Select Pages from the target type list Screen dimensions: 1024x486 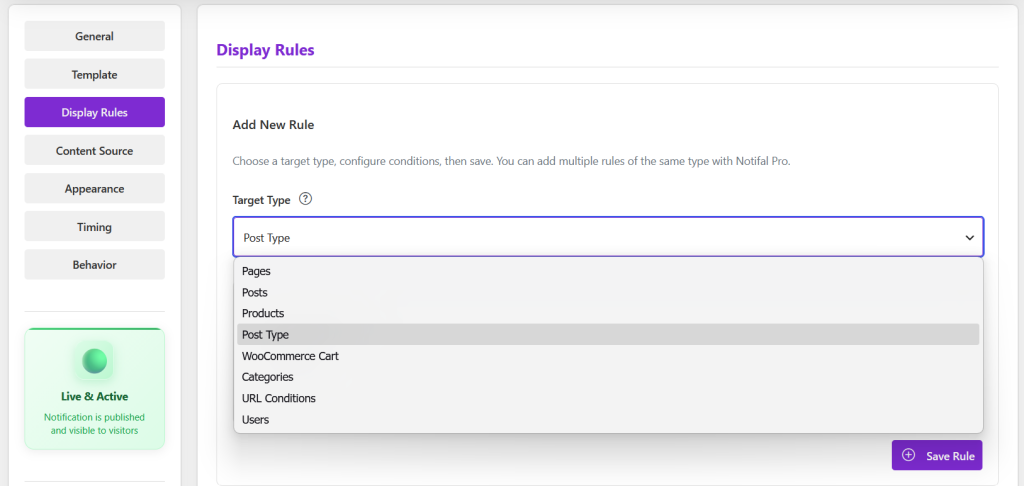tap(608, 271)
